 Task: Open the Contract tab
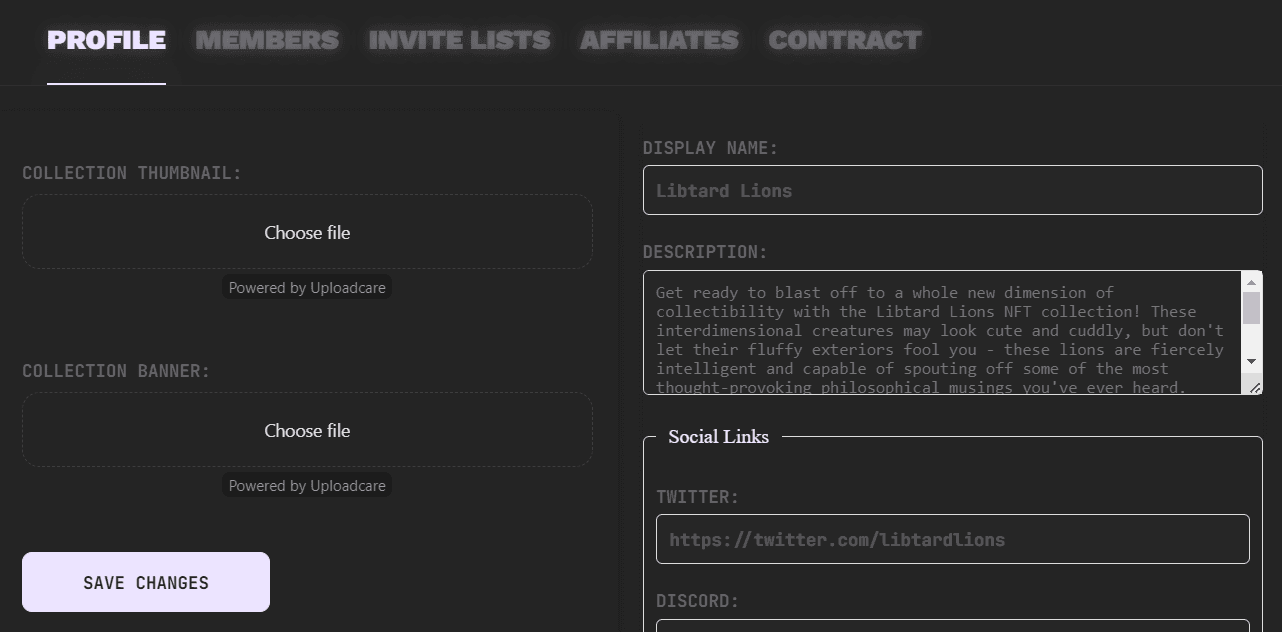(x=844, y=40)
